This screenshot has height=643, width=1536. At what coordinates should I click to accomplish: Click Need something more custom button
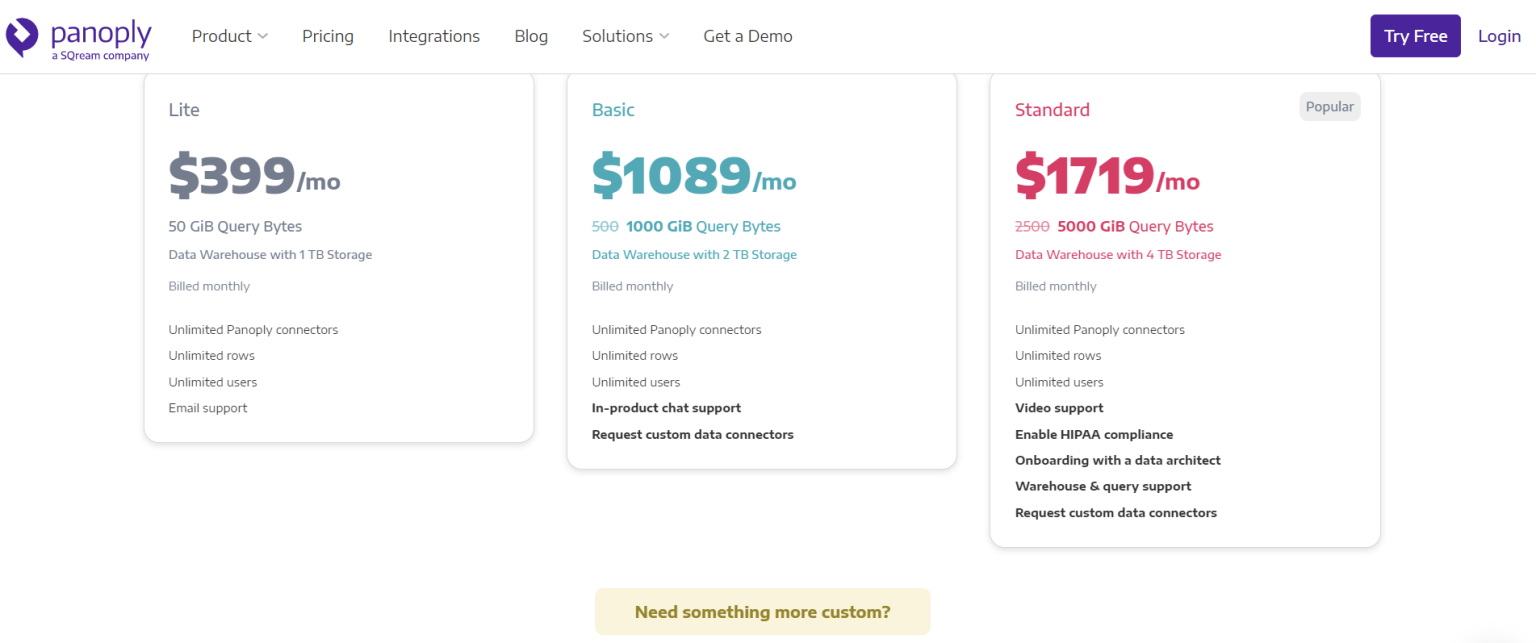pyautogui.click(x=762, y=611)
